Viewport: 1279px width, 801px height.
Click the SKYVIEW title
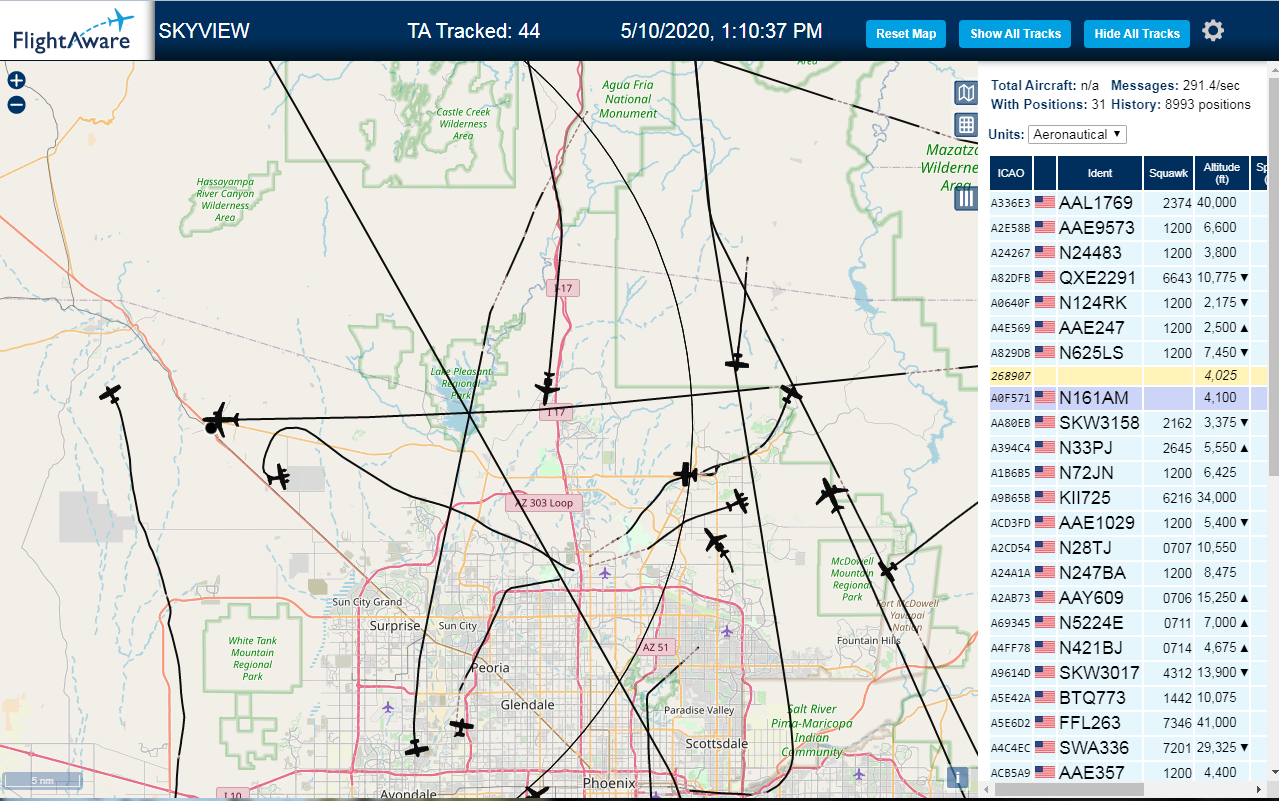click(204, 31)
